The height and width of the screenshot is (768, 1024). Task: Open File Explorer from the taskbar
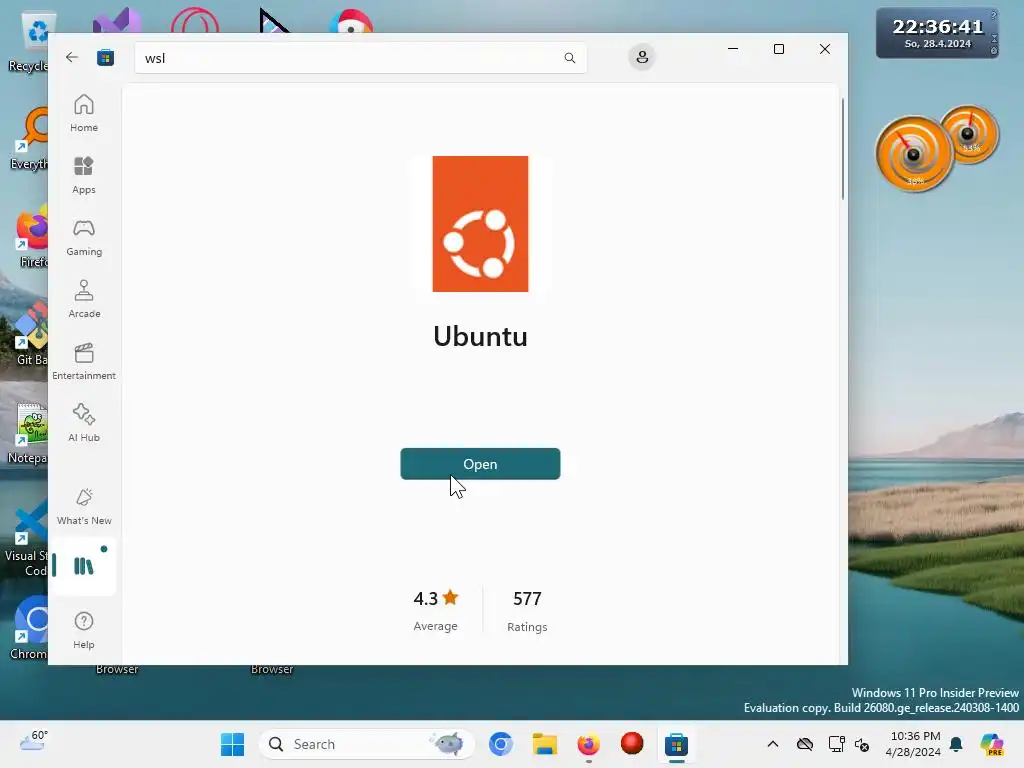(545, 744)
